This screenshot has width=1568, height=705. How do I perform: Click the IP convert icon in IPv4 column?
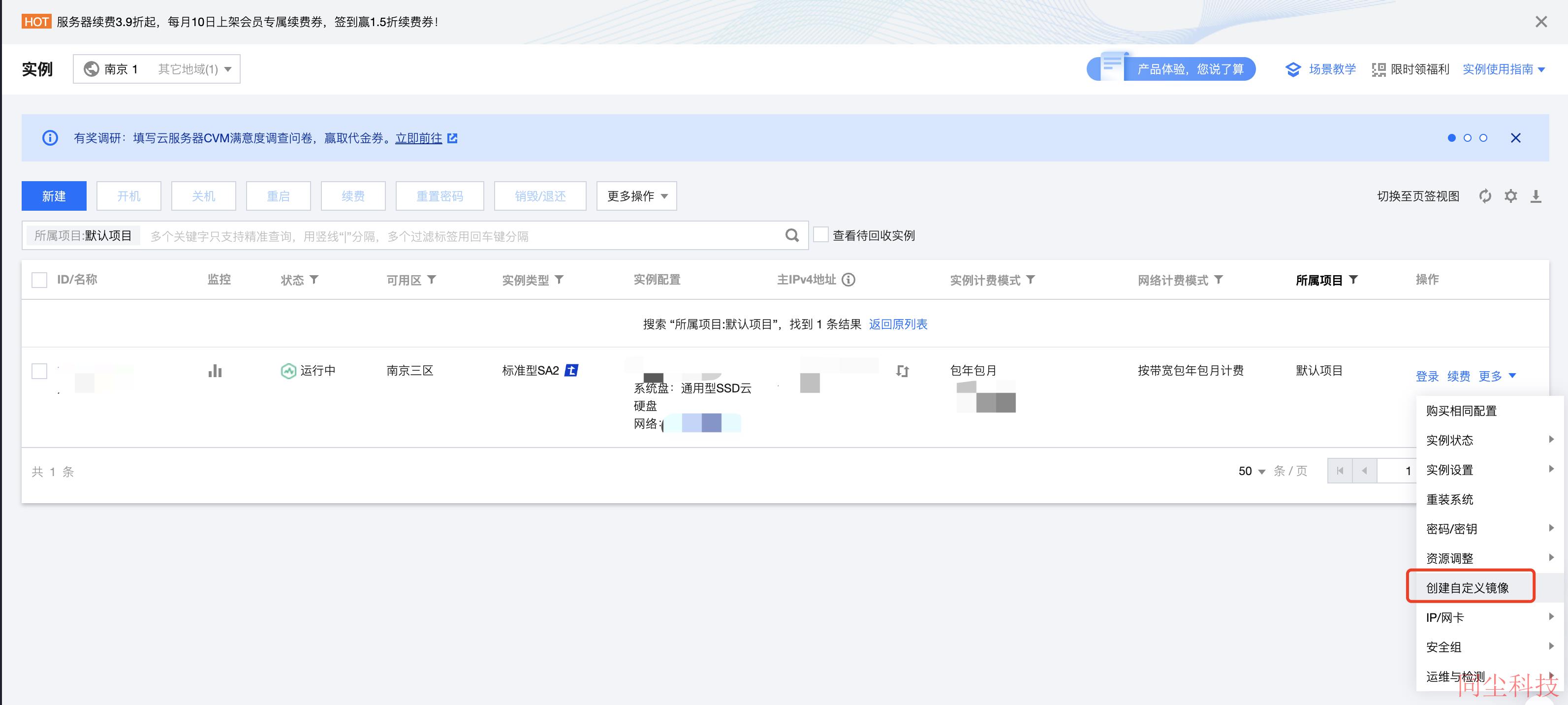point(902,371)
